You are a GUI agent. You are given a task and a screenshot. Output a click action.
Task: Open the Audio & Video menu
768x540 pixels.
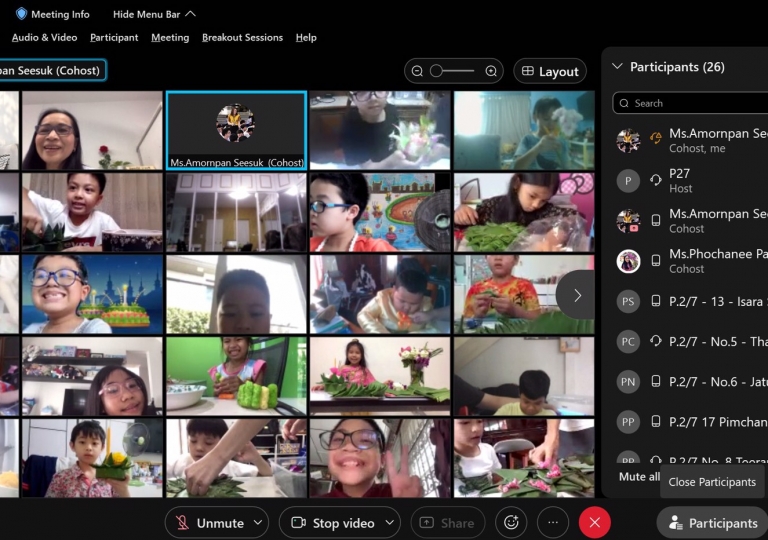45,38
